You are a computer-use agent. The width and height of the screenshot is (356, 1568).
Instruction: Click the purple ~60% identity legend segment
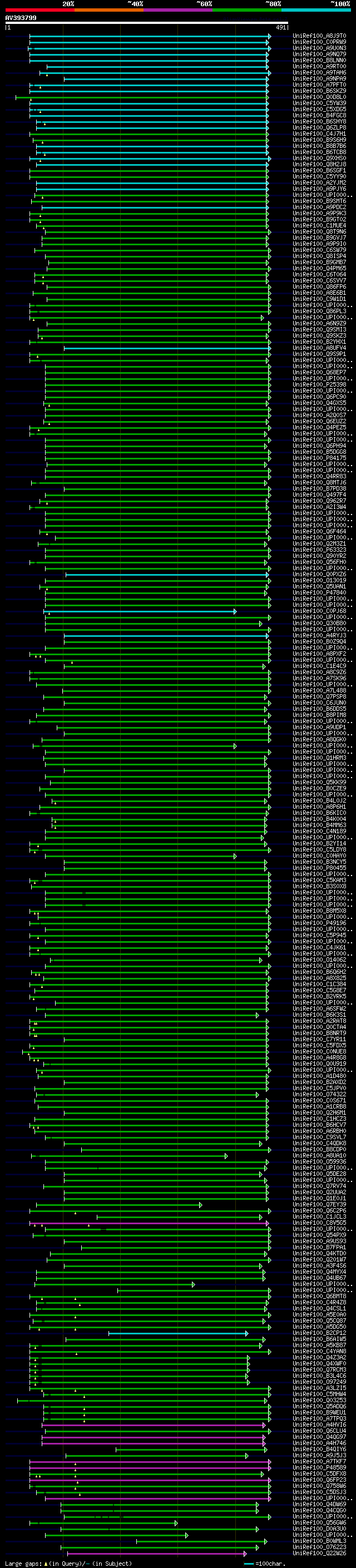tap(177, 10)
